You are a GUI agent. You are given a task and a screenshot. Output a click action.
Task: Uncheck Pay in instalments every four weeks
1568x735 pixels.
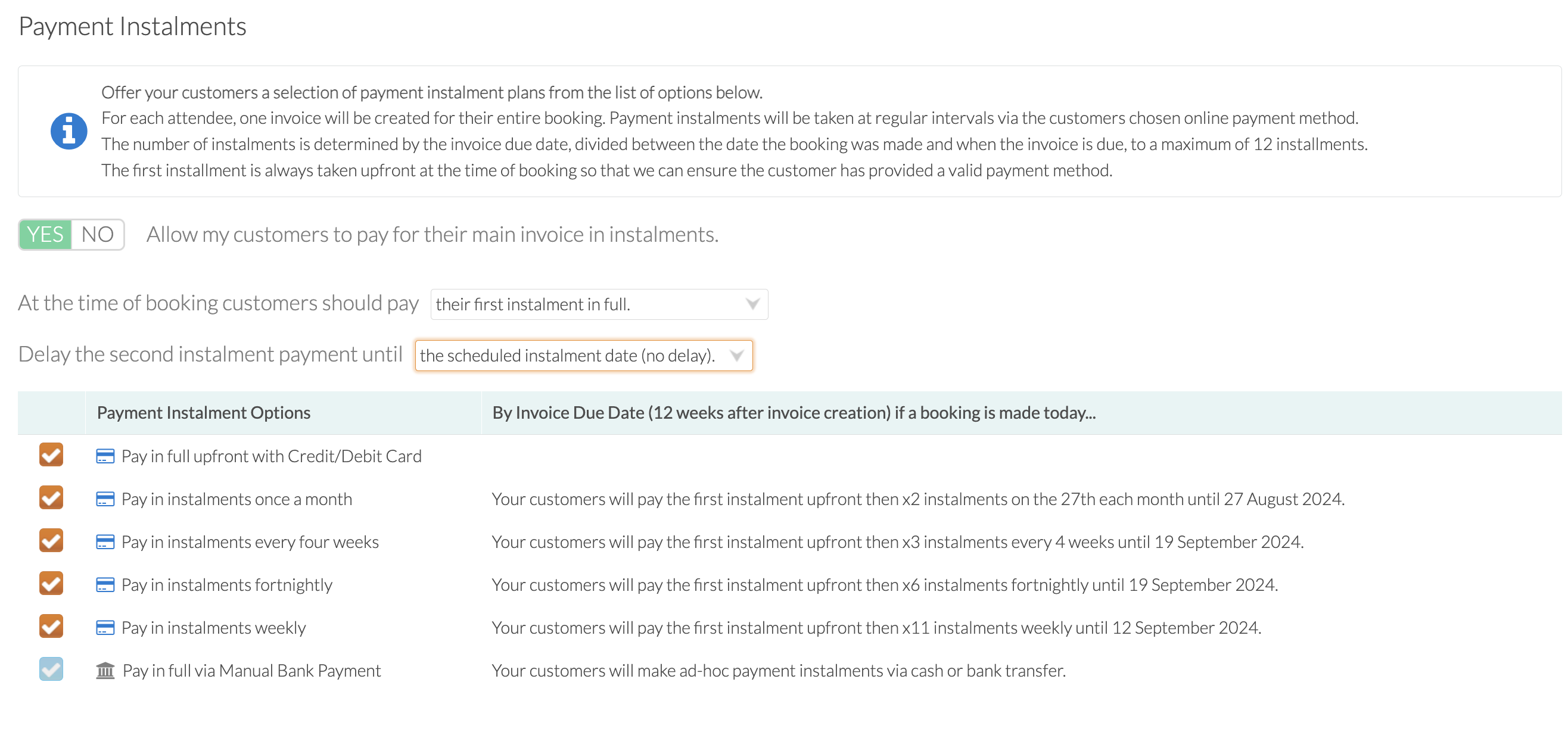coord(51,540)
